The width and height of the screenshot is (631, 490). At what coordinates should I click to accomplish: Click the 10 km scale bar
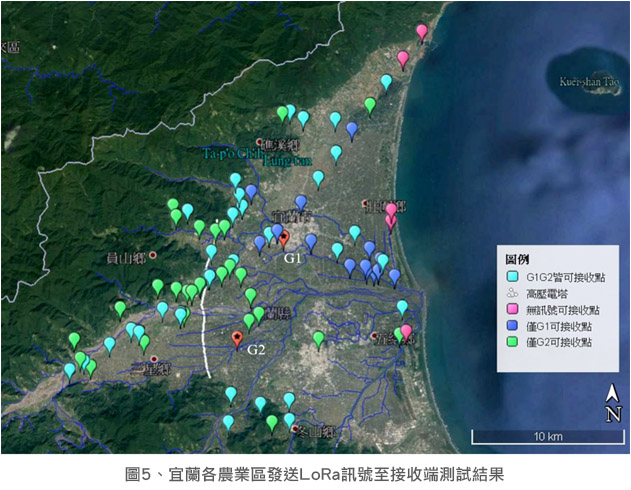[548, 437]
